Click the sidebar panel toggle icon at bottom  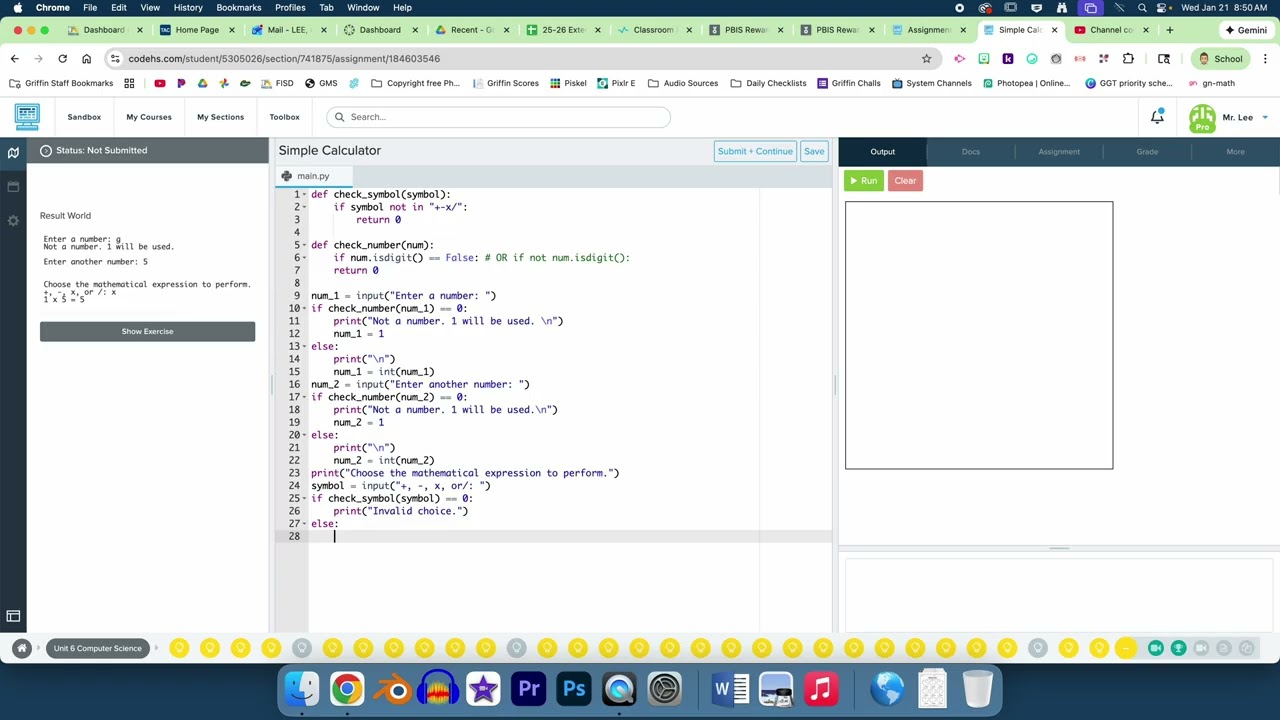[13, 617]
